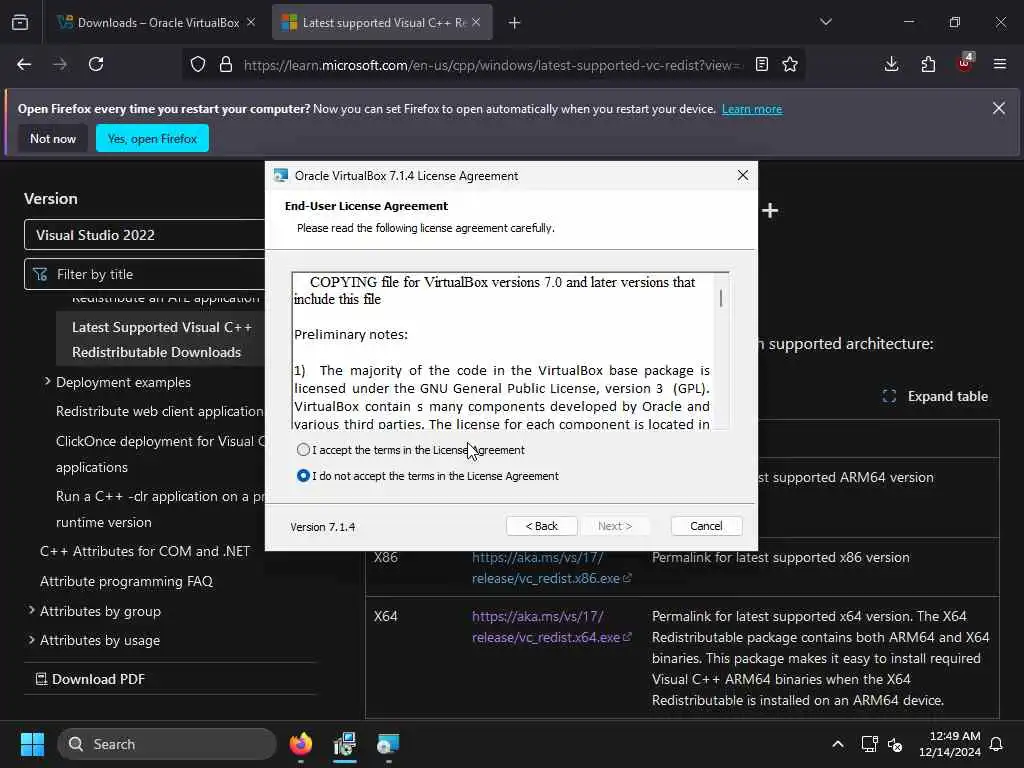Screen dimensions: 1024x768
Task: Expand Attributes by usage node
Action: click(31, 639)
